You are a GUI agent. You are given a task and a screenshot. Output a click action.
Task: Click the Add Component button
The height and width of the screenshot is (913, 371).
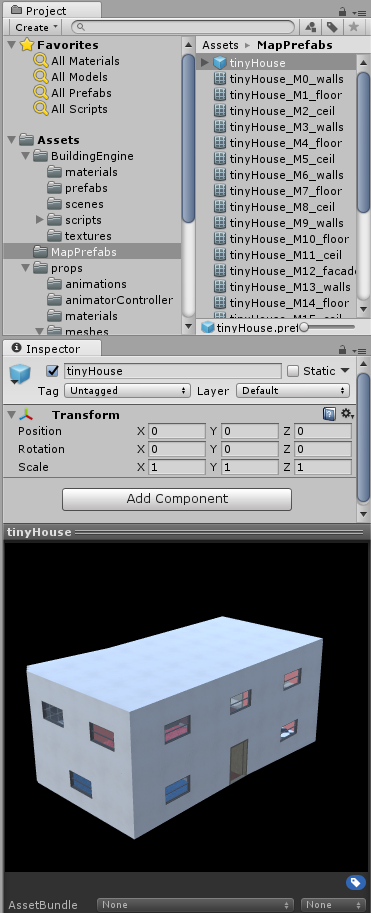177,499
